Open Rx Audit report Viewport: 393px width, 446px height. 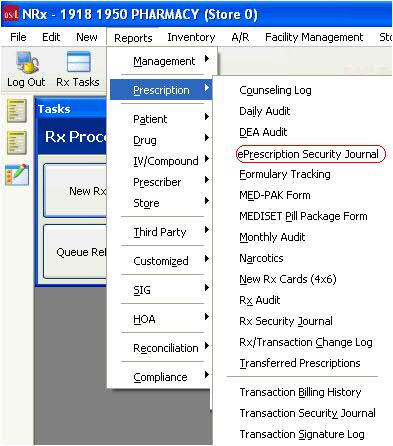coord(260,300)
